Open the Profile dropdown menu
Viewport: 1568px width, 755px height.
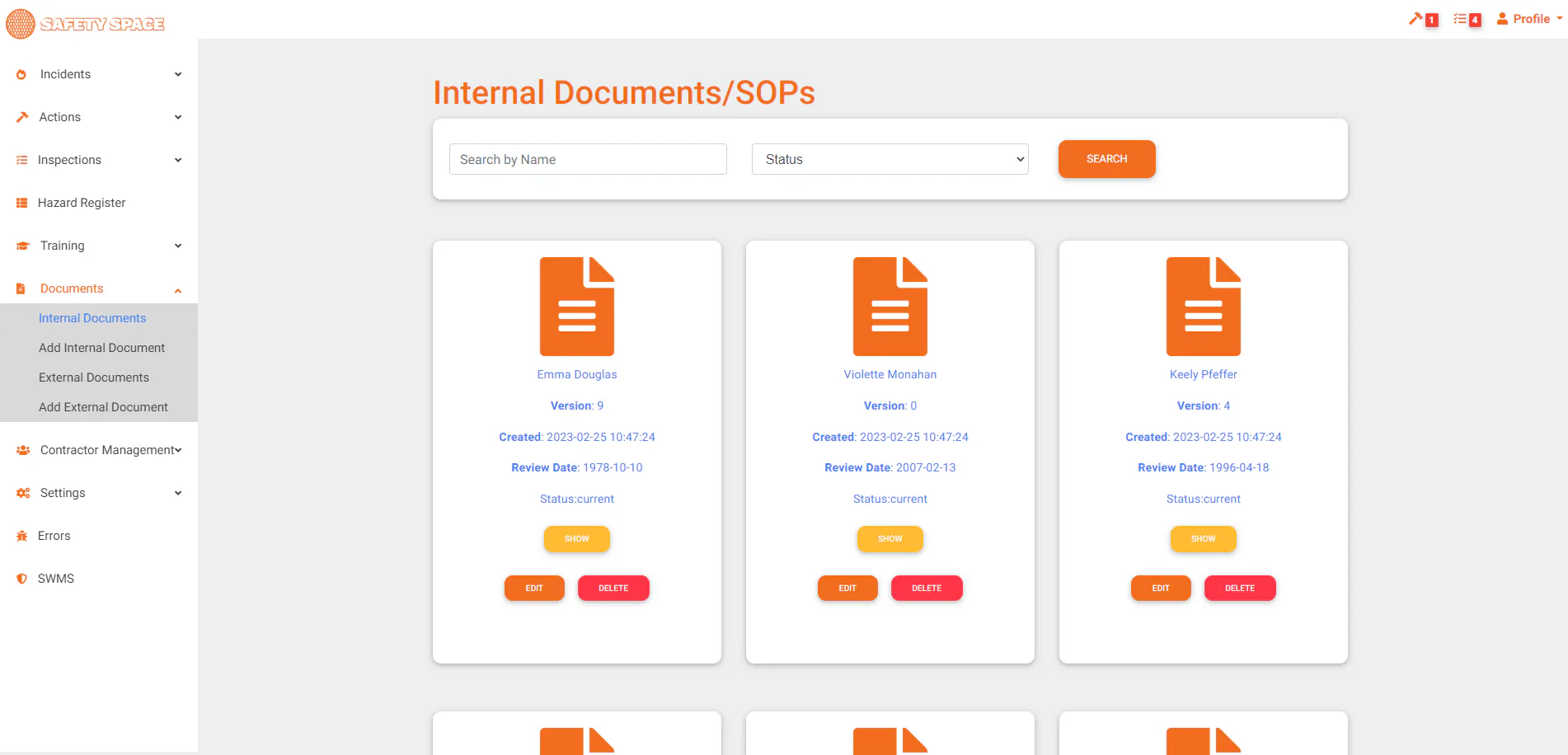tap(1530, 19)
